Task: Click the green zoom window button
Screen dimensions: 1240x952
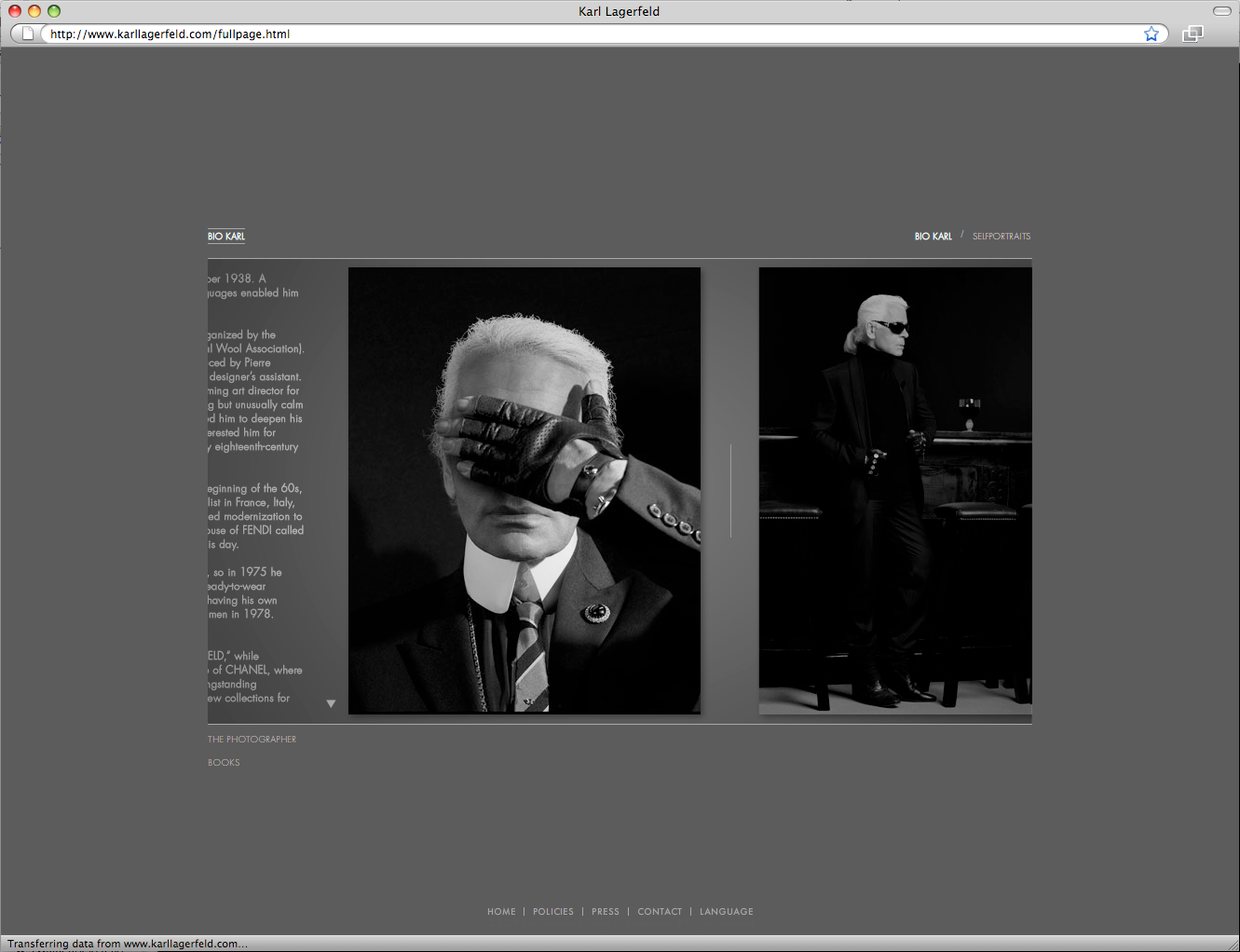Action: coord(54,11)
